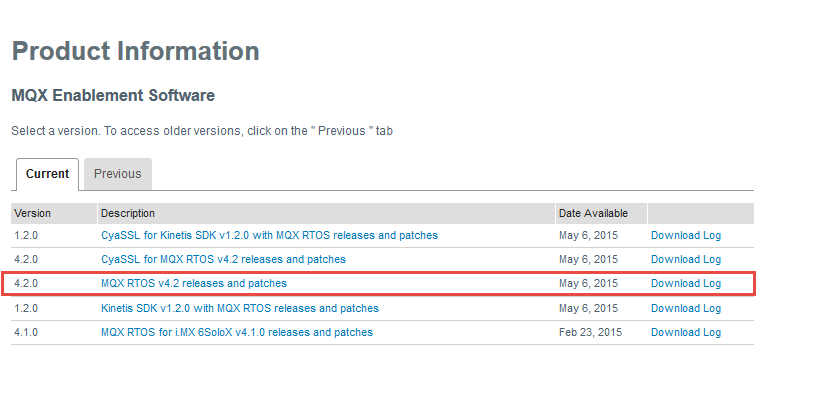Click the Feb 23, 2015 date cell
The image size is (837, 417).
click(589, 332)
